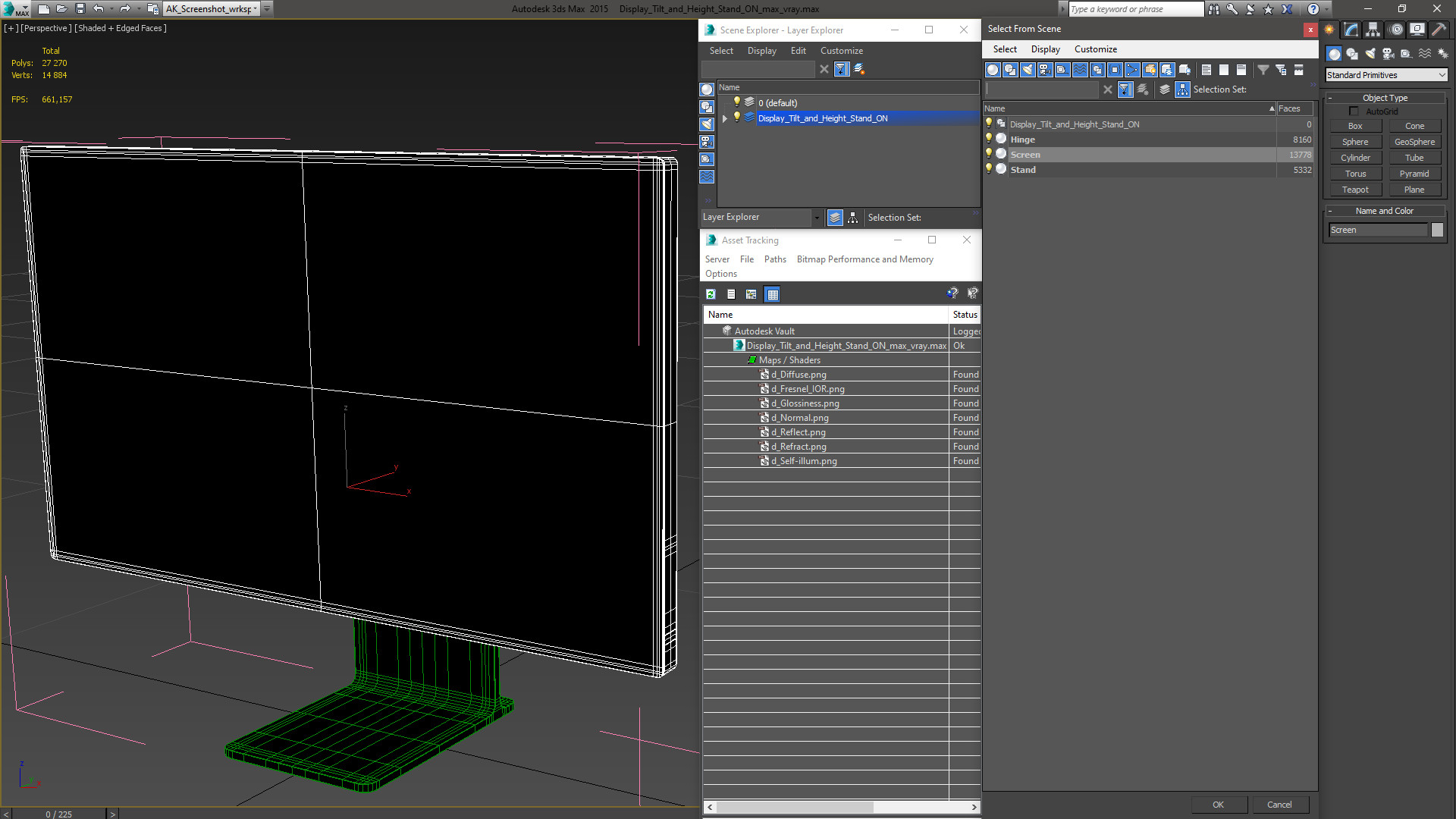
Task: Open the Modify command panel tab
Action: (x=1351, y=30)
